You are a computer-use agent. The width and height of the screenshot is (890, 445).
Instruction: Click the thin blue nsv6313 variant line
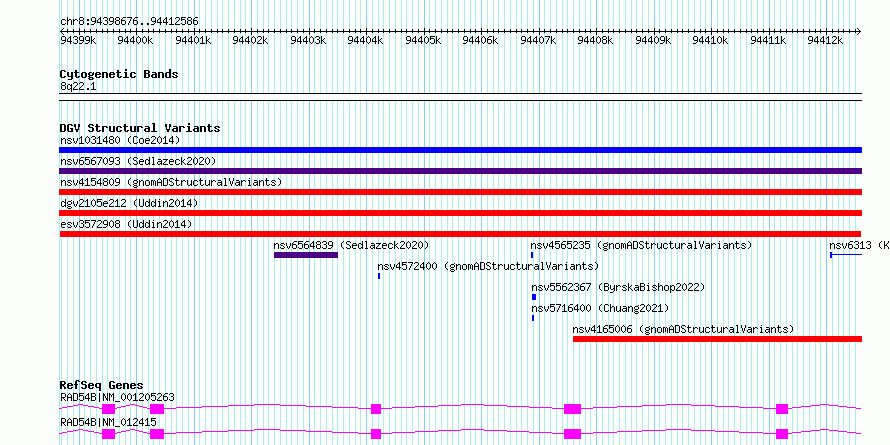tap(846, 255)
